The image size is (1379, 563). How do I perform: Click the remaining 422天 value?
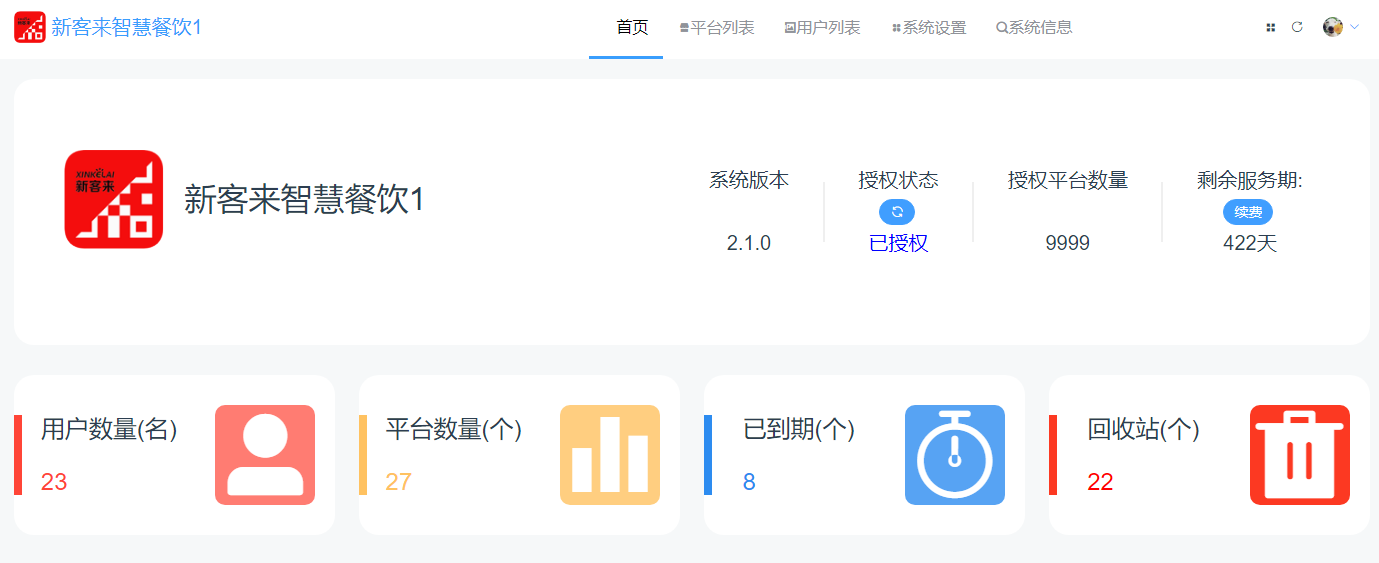pyautogui.click(x=1250, y=243)
